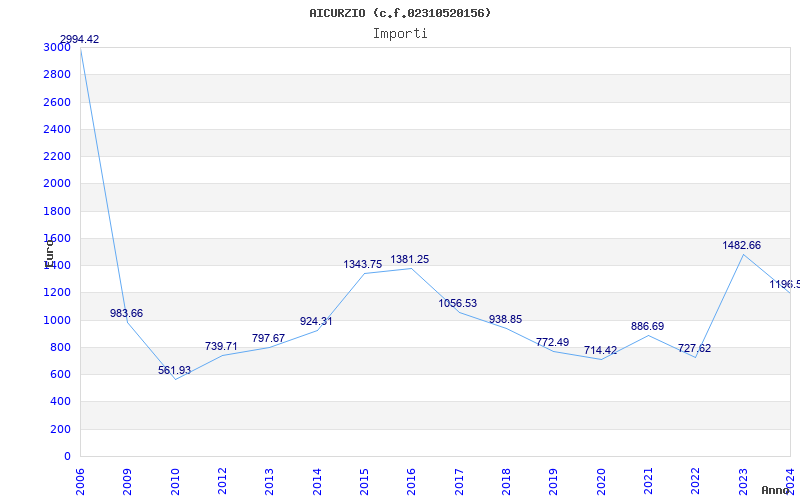Click the 2017 x-axis year label
Image resolution: width=800 pixels, height=500 pixels.
pyautogui.click(x=459, y=482)
